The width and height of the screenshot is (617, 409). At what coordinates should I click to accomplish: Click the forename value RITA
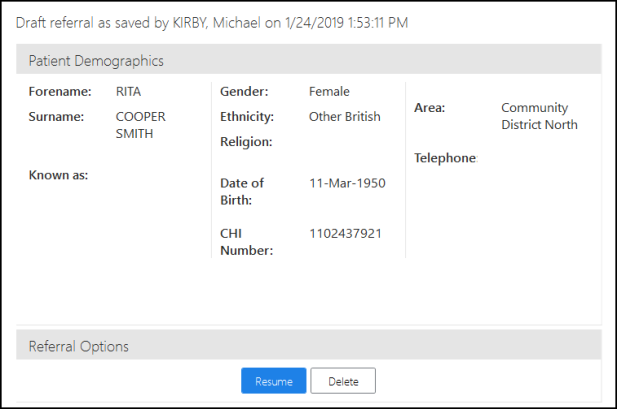click(x=128, y=92)
